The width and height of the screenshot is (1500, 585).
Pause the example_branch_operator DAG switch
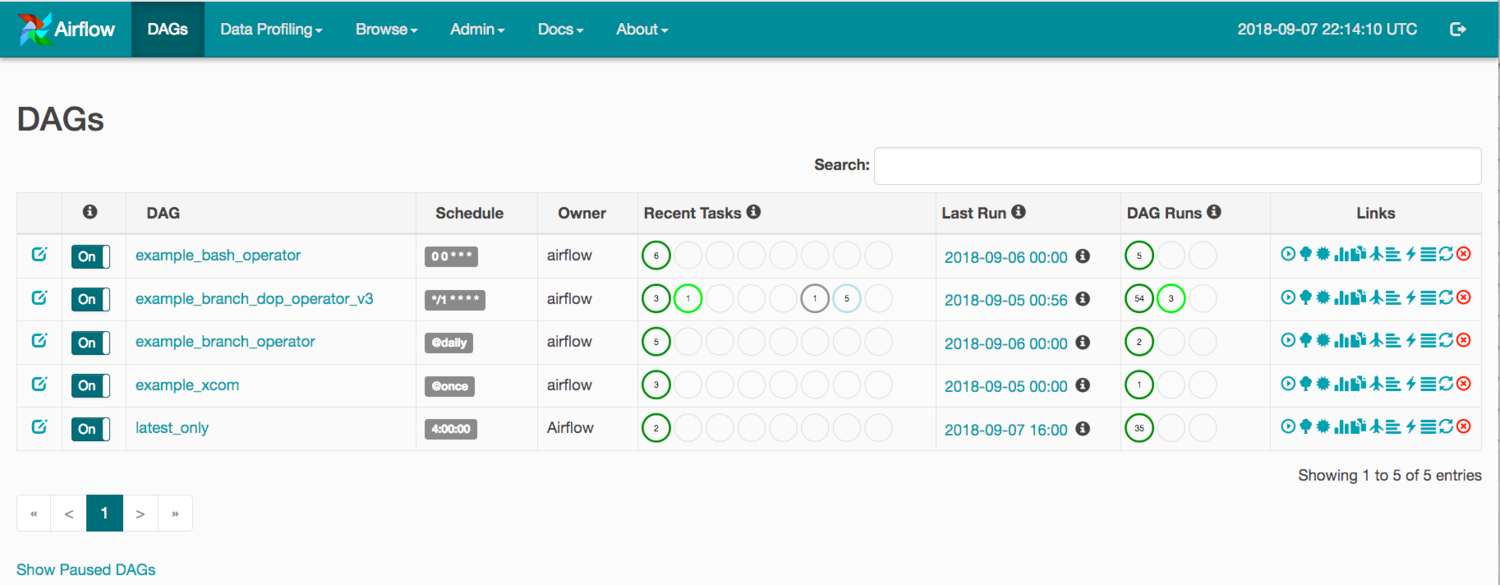[x=90, y=342]
